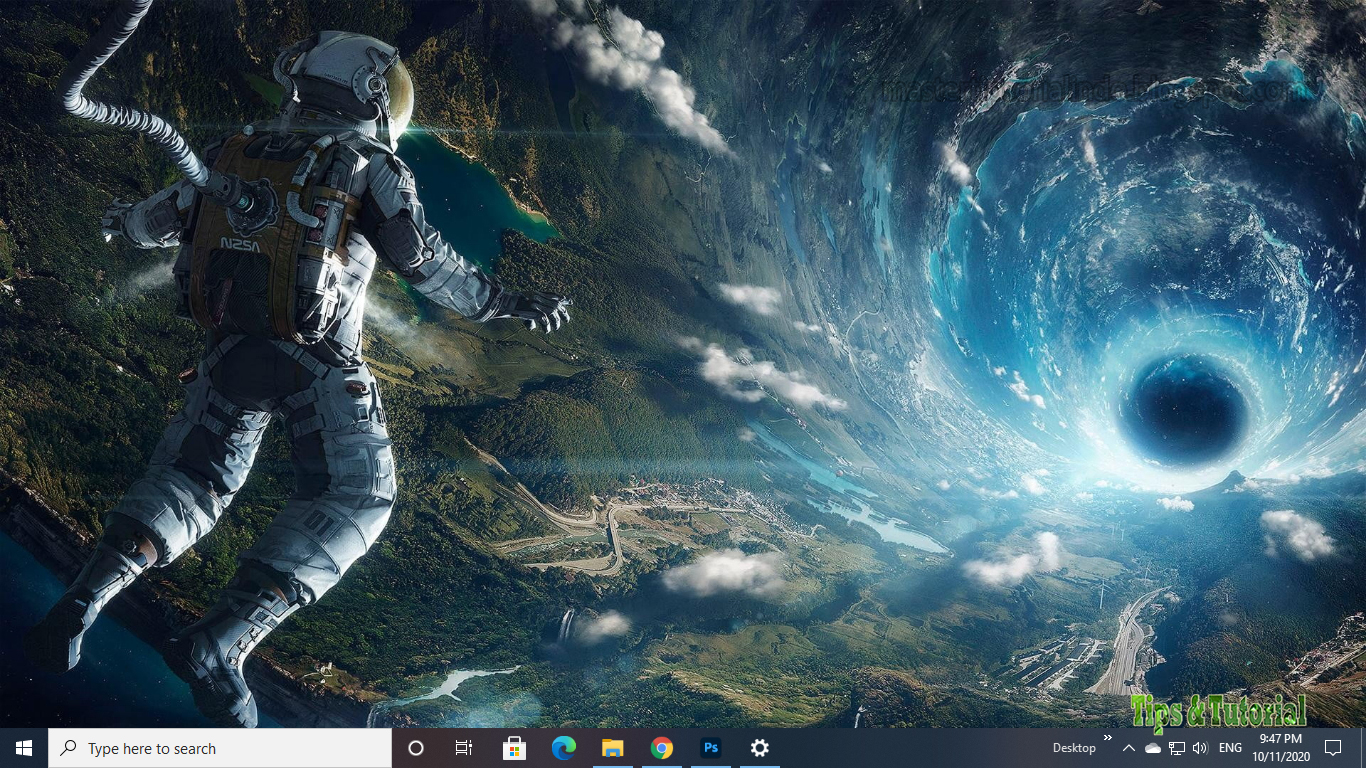Open Adobe Photoshop from the taskbar
This screenshot has width=1366, height=768.
tap(710, 748)
